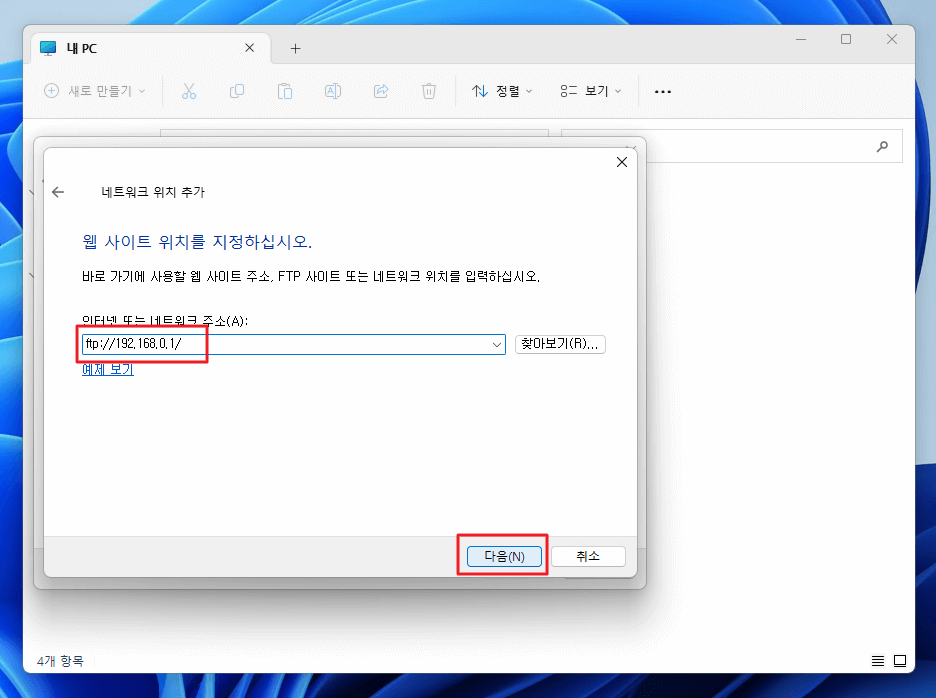This screenshot has height=698, width=936.
Task: Click the 새로 만들기 plus icon
Action: click(49, 91)
